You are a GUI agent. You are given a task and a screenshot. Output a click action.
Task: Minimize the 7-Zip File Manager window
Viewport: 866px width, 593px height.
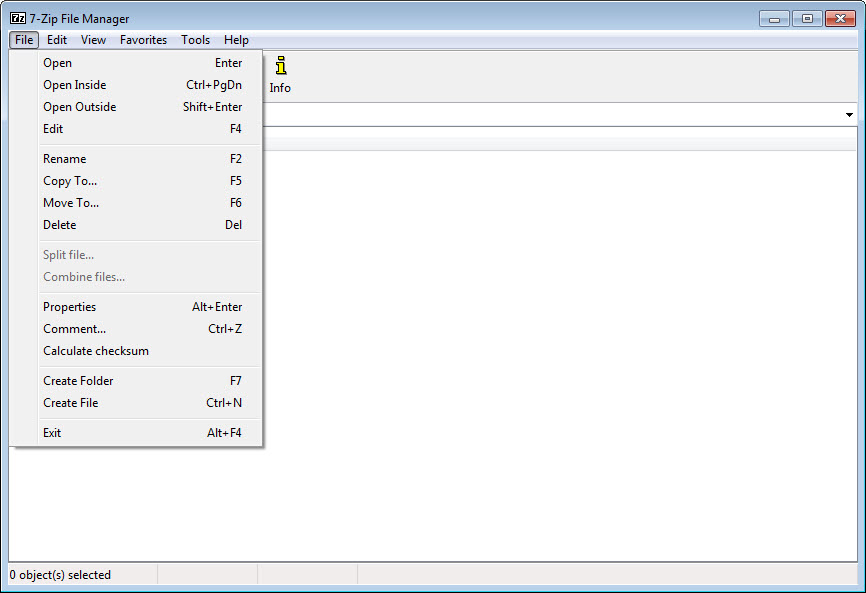tap(774, 19)
